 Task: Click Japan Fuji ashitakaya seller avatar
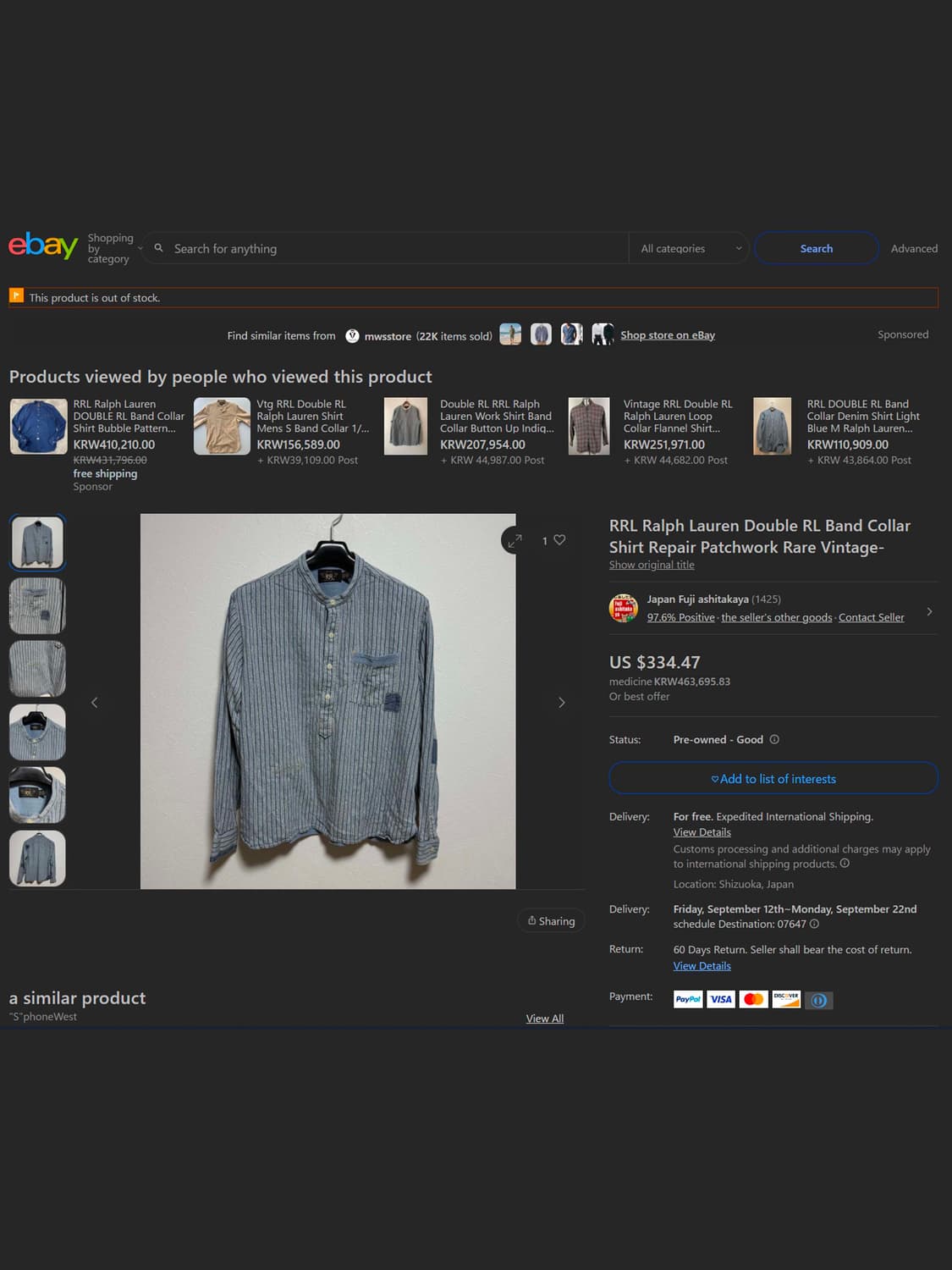(x=624, y=608)
